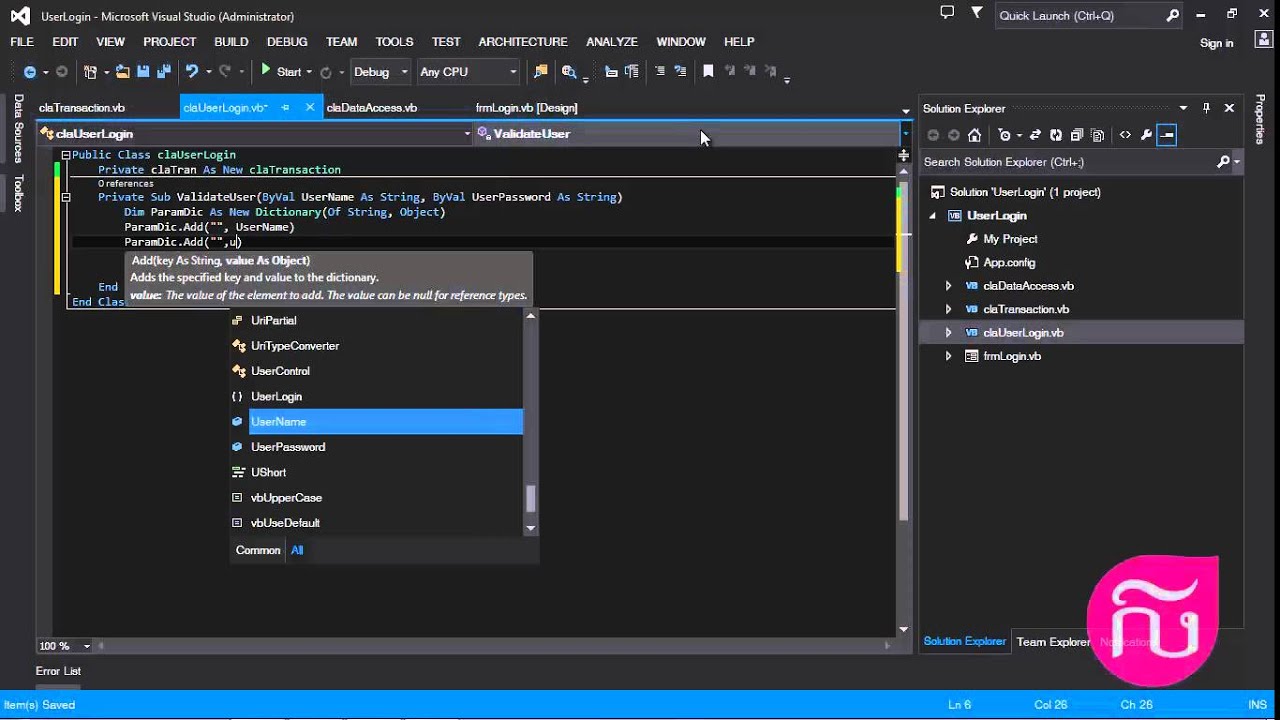Viewport: 1280px width, 720px height.
Task: Collapse the UserLogin project node
Action: click(x=933, y=216)
